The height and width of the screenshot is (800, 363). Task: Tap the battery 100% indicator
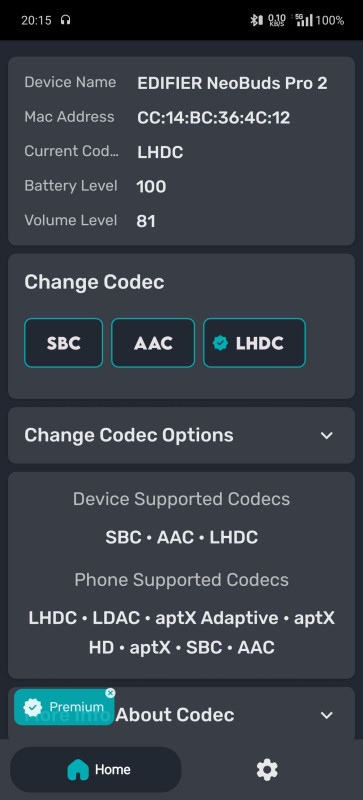[330, 20]
